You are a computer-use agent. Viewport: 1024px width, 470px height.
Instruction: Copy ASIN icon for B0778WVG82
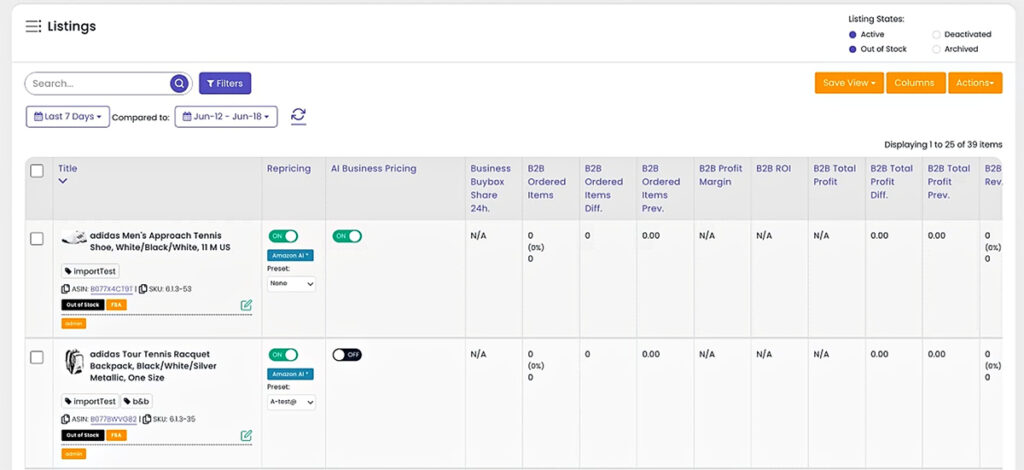[65, 419]
